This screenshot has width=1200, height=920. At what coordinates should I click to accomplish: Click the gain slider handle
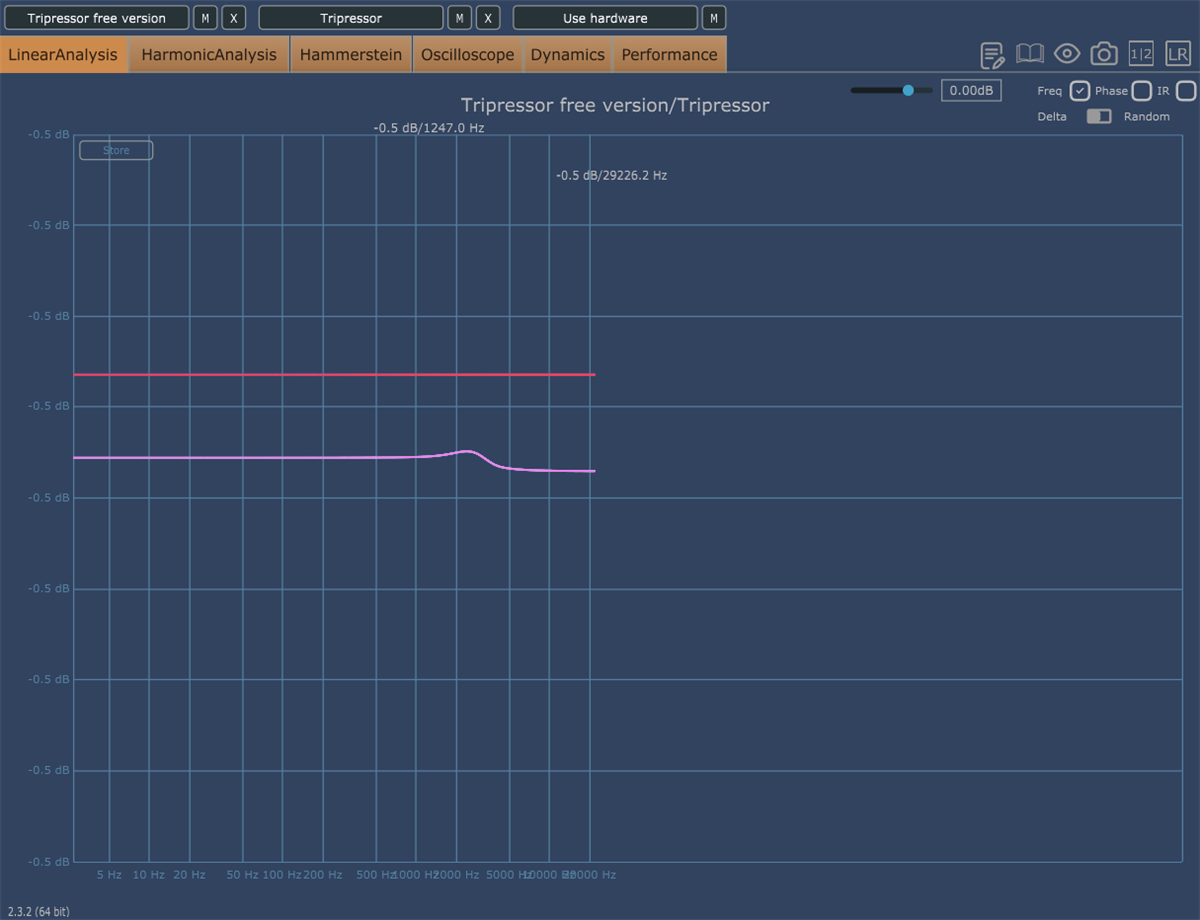(908, 90)
